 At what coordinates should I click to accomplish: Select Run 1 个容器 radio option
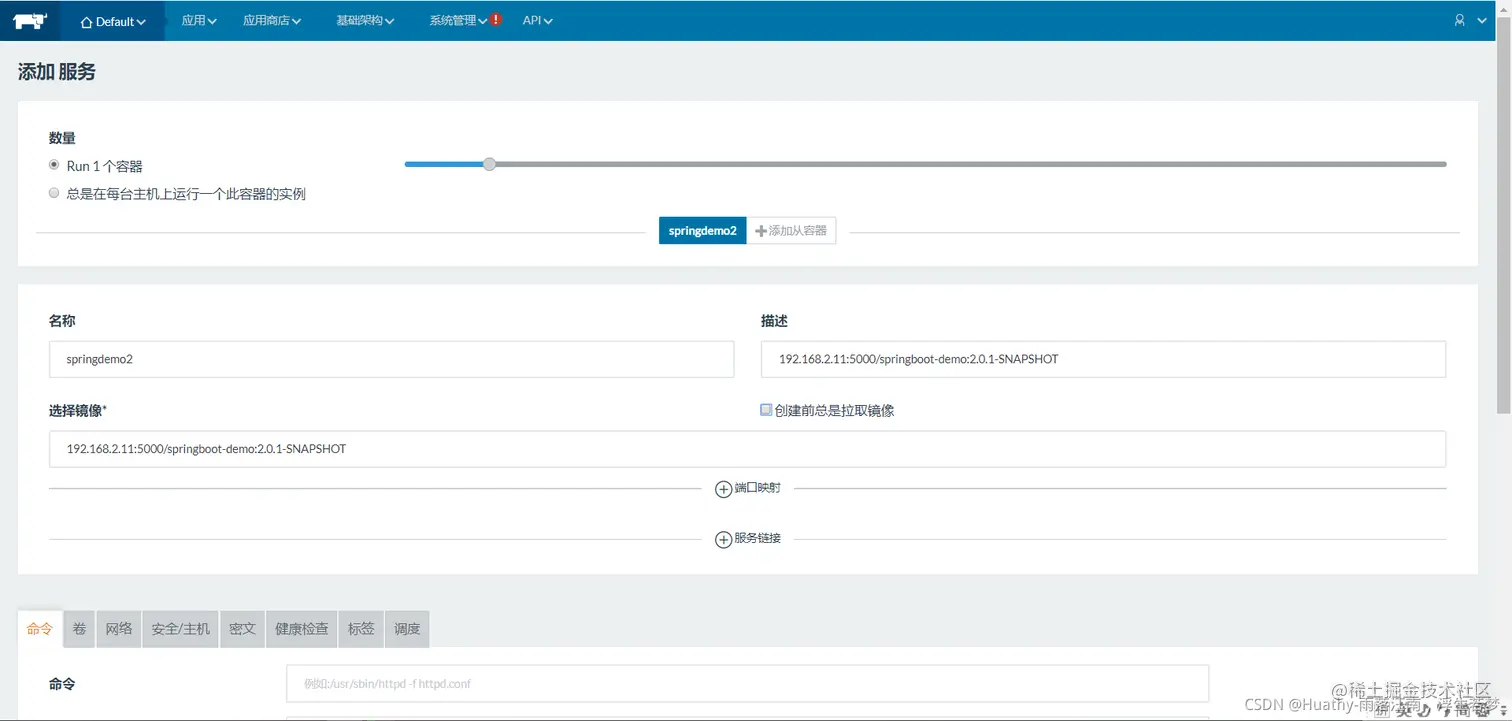pos(54,165)
